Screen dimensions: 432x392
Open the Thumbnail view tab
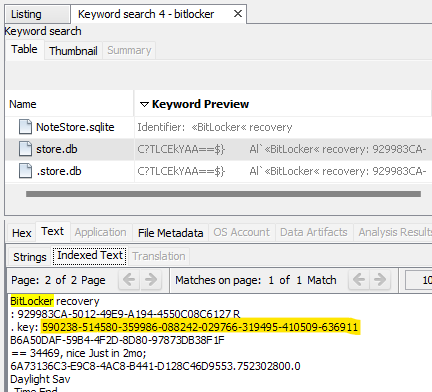tap(73, 51)
